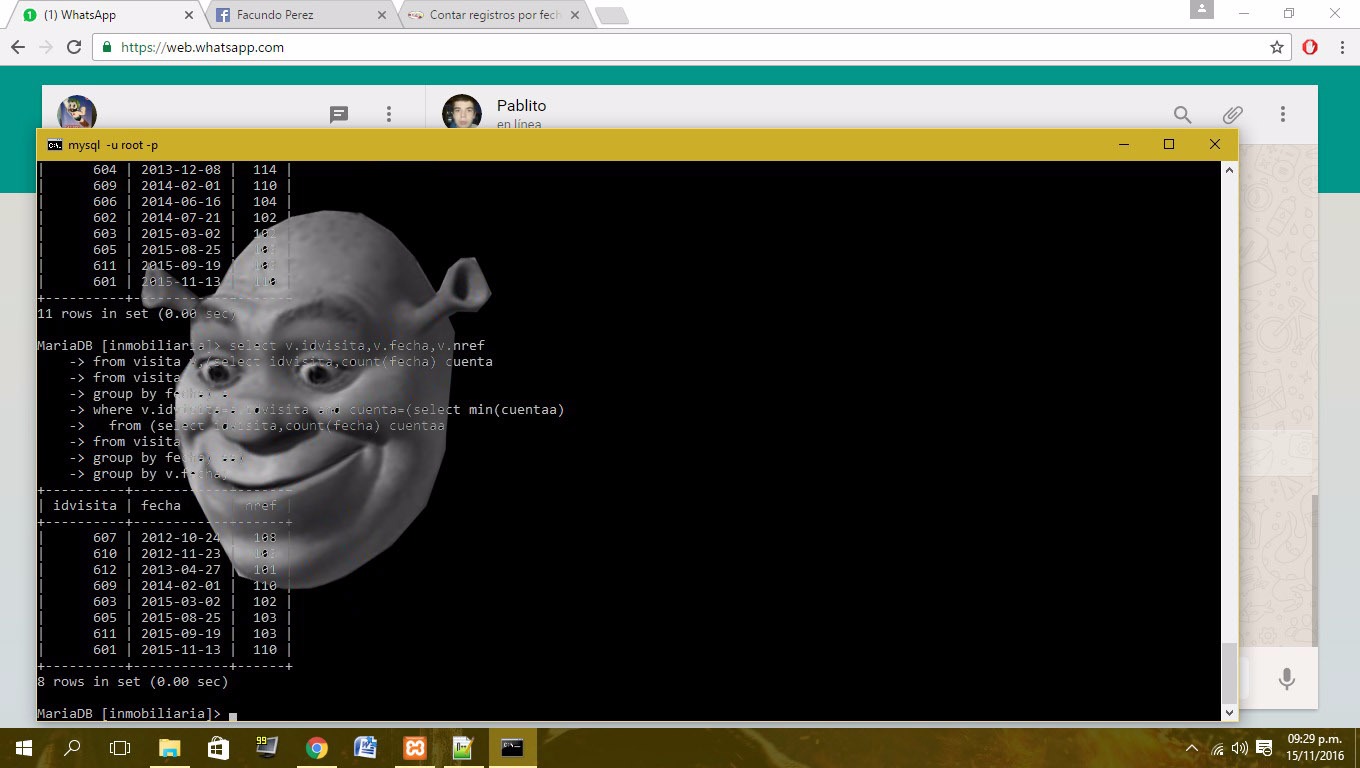The width and height of the screenshot is (1360, 768).
Task: Open the WhatsApp left panel menu dots
Action: [389, 115]
